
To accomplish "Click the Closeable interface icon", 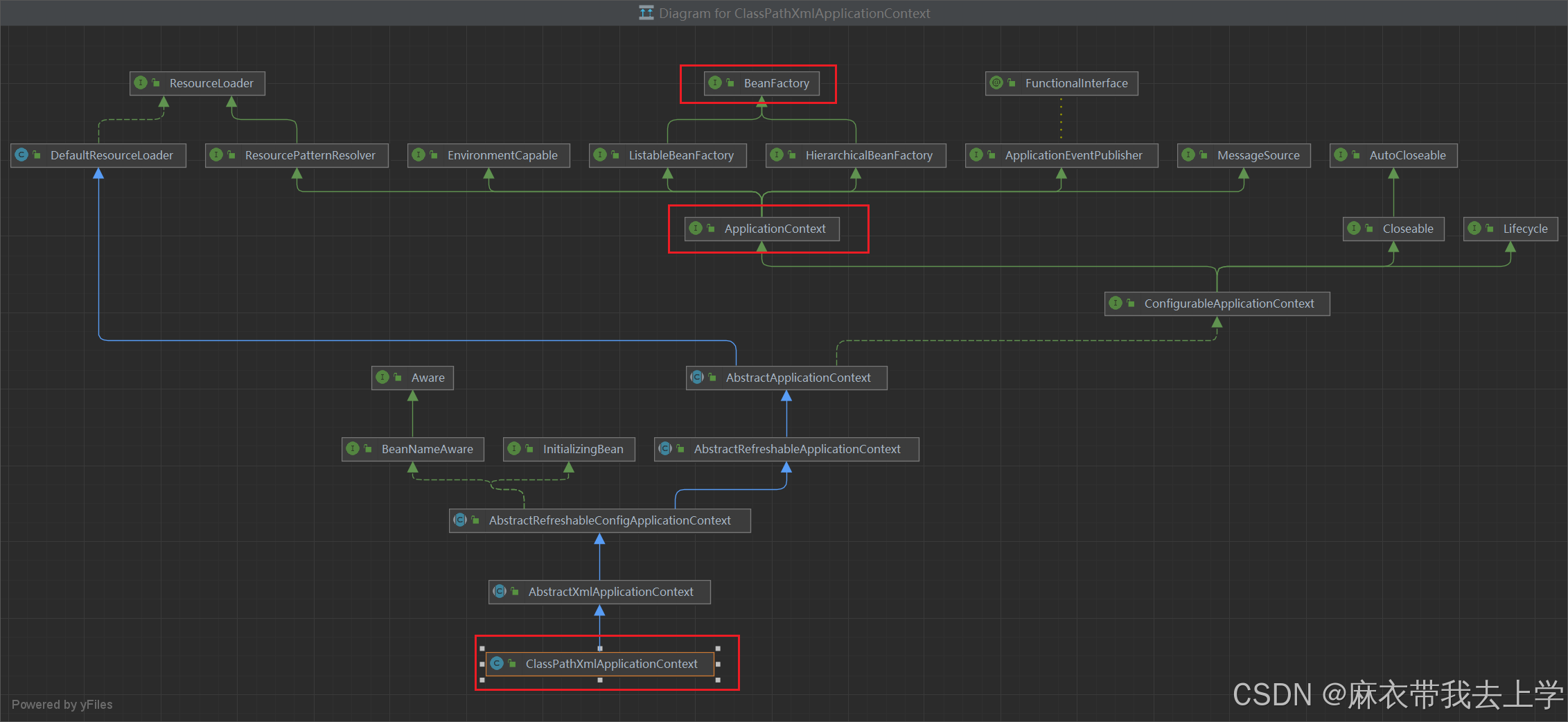I will point(1354,229).
